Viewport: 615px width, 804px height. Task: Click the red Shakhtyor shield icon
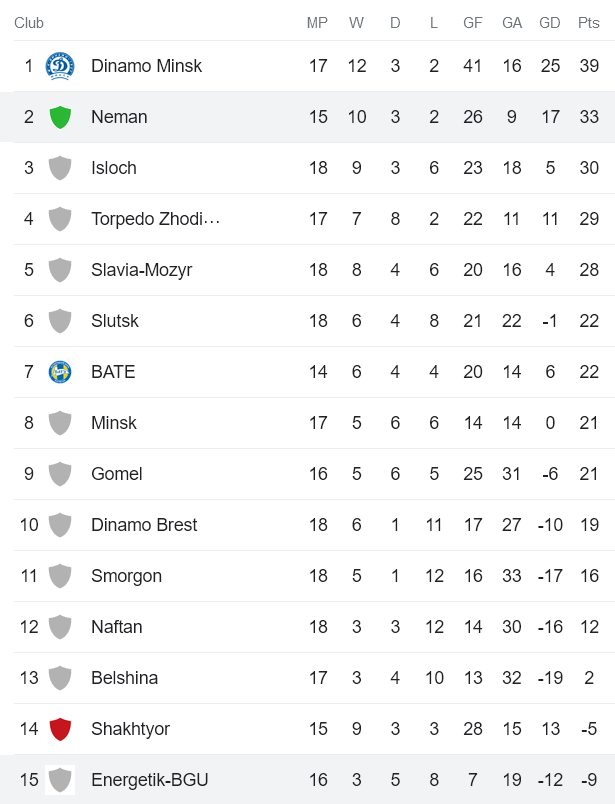60,729
